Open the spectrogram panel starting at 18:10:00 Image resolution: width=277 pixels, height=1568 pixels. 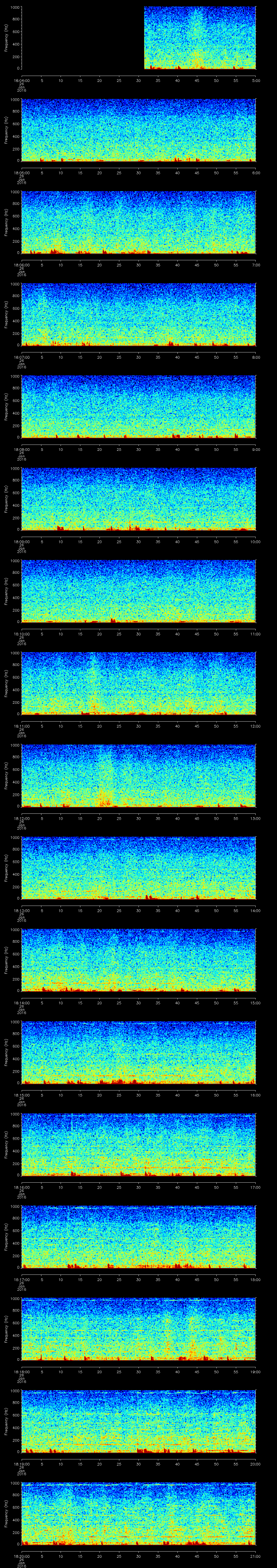tap(139, 591)
